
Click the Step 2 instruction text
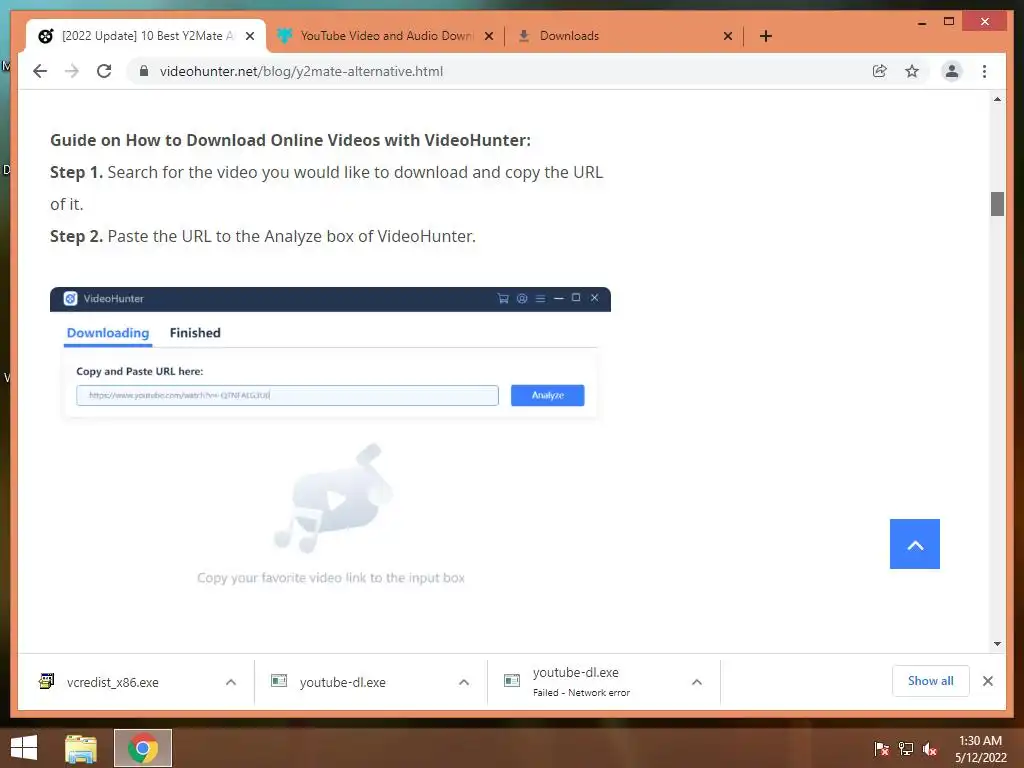pyautogui.click(x=263, y=236)
